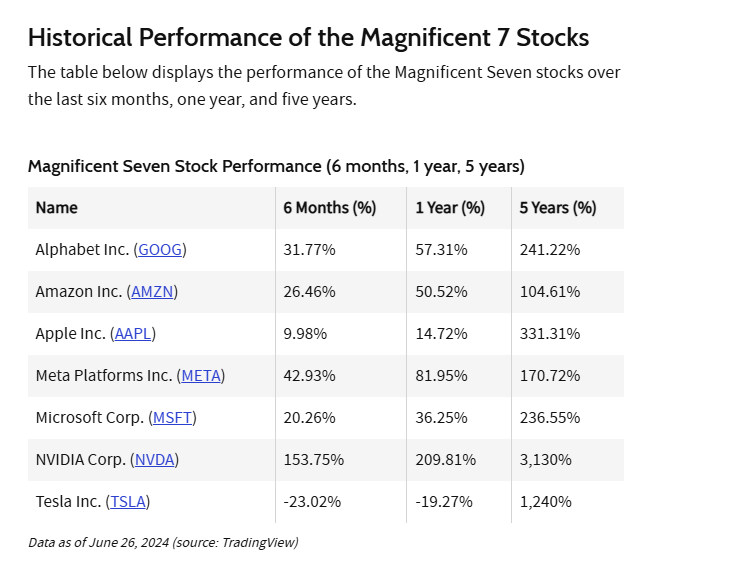The height and width of the screenshot is (562, 739).
Task: Click Meta's 81.95% one-year value
Action: (x=442, y=376)
